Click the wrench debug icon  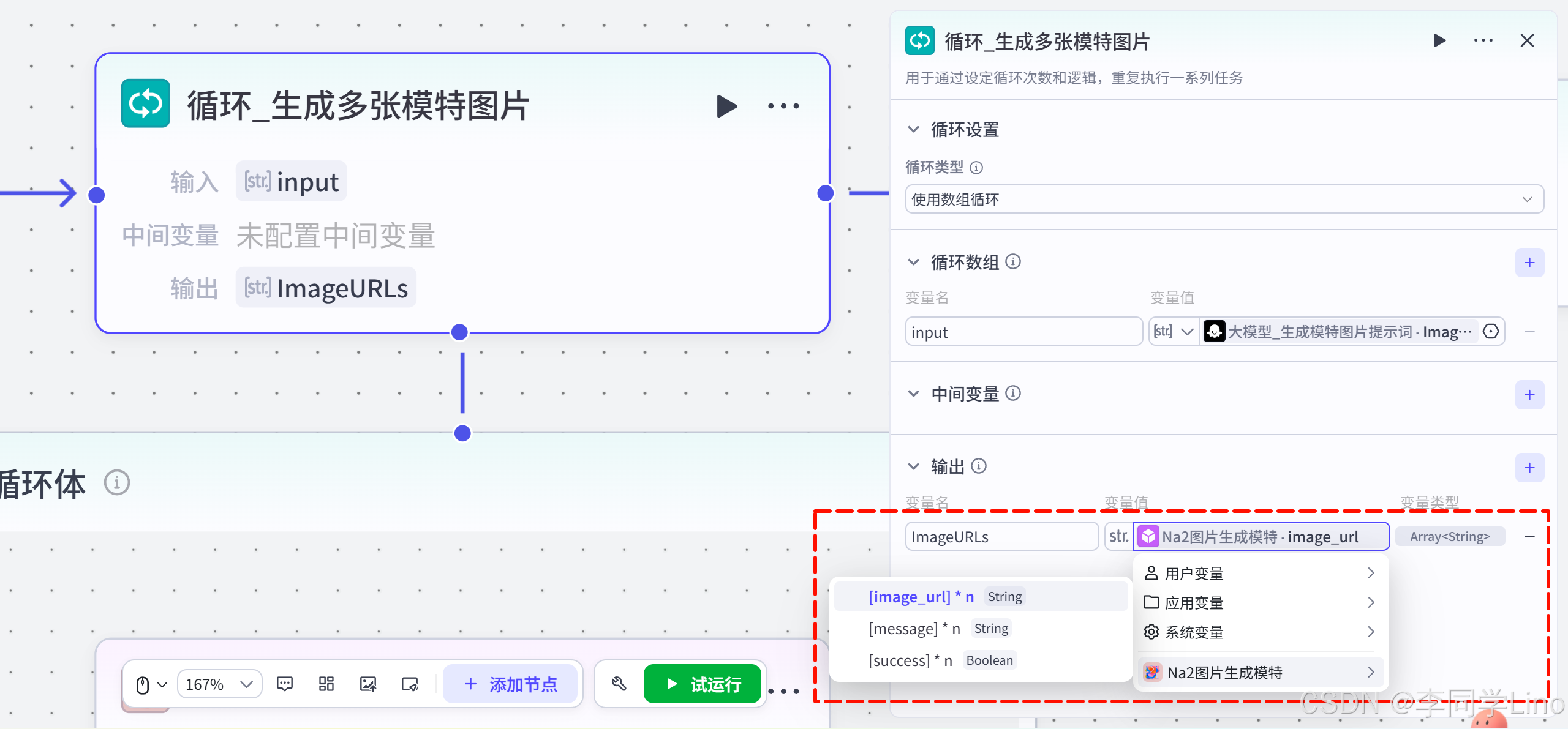[x=619, y=684]
